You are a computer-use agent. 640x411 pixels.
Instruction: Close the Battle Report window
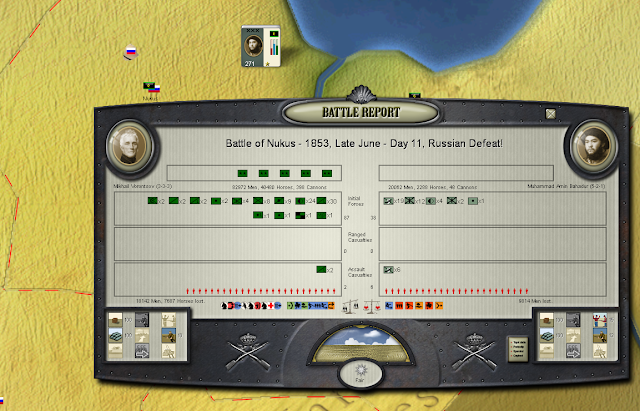[x=551, y=114]
